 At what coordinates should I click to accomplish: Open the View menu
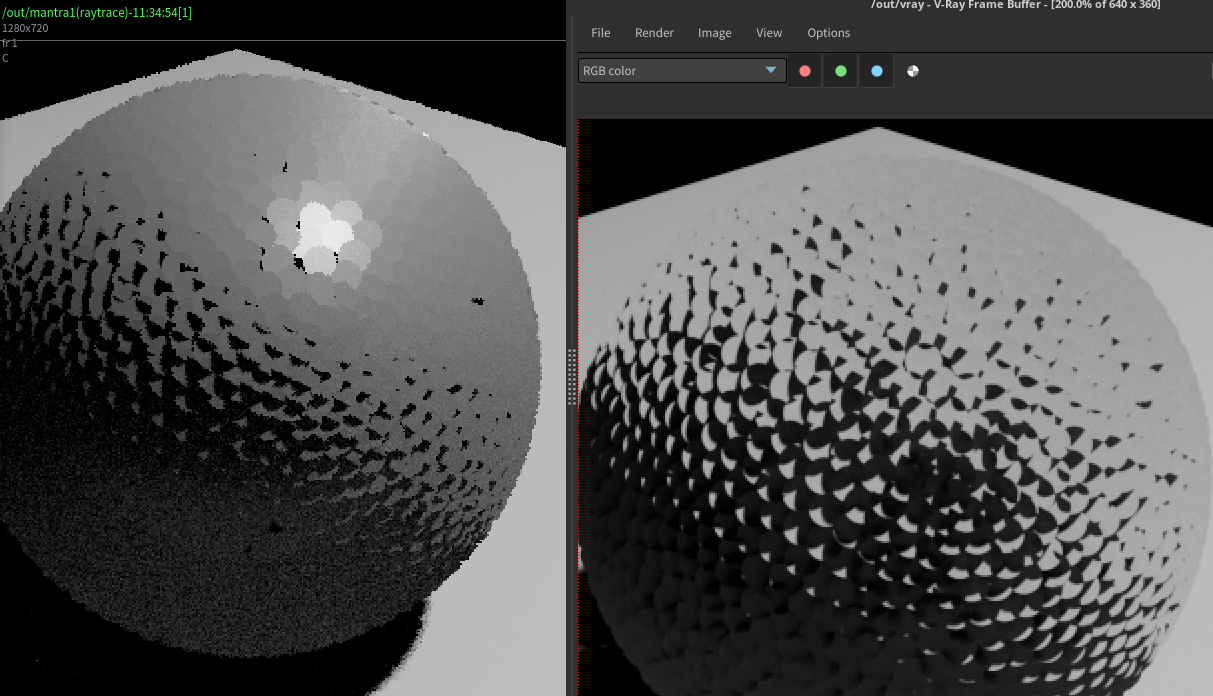(x=769, y=33)
